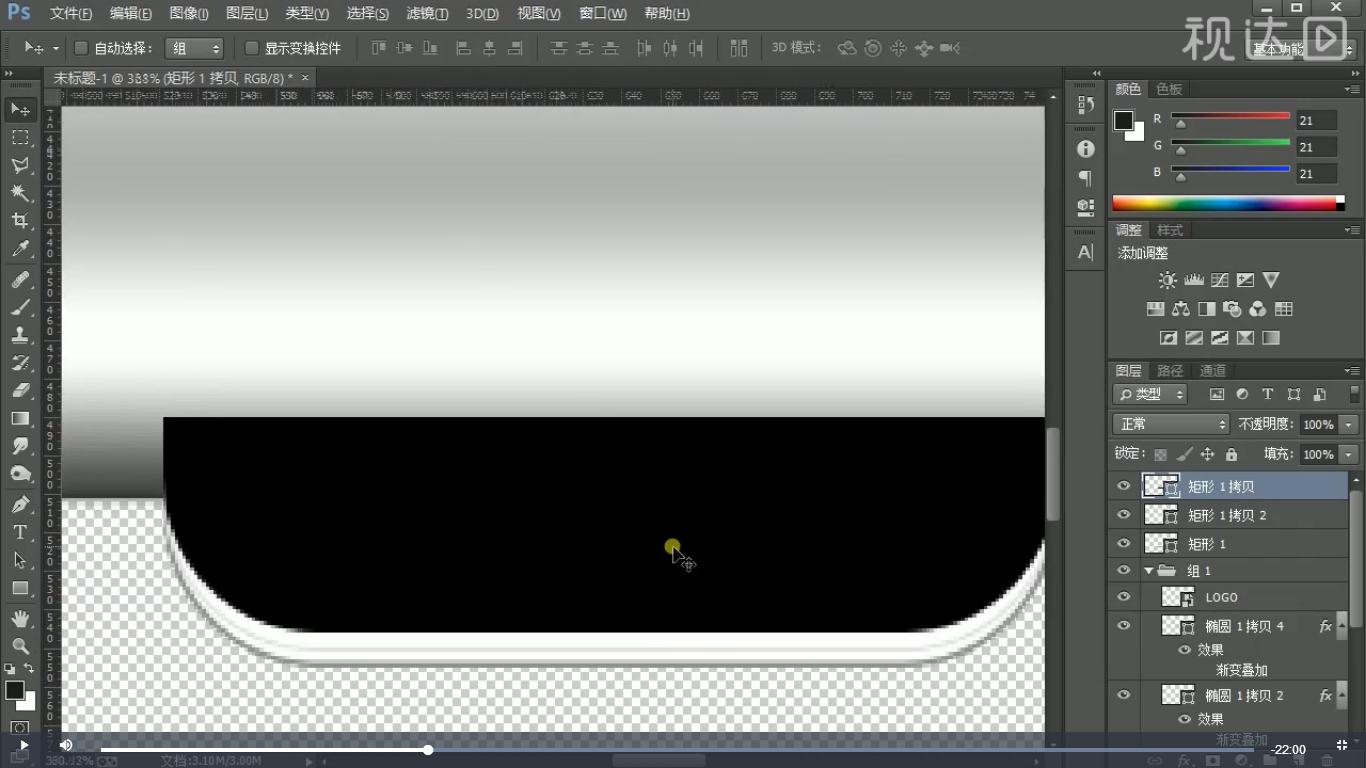Select the Crop tool
The height and width of the screenshot is (768, 1366).
[x=20, y=221]
